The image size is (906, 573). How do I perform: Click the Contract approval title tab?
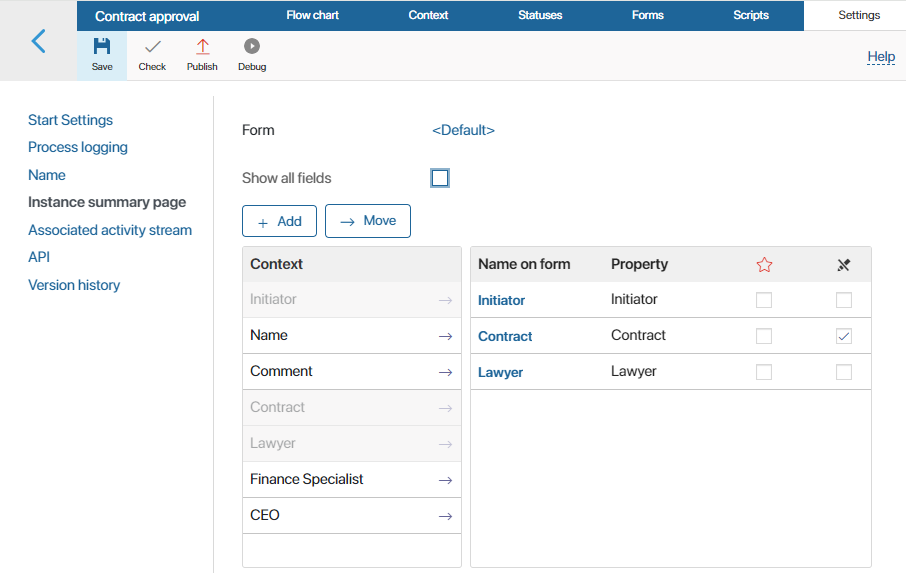point(147,16)
